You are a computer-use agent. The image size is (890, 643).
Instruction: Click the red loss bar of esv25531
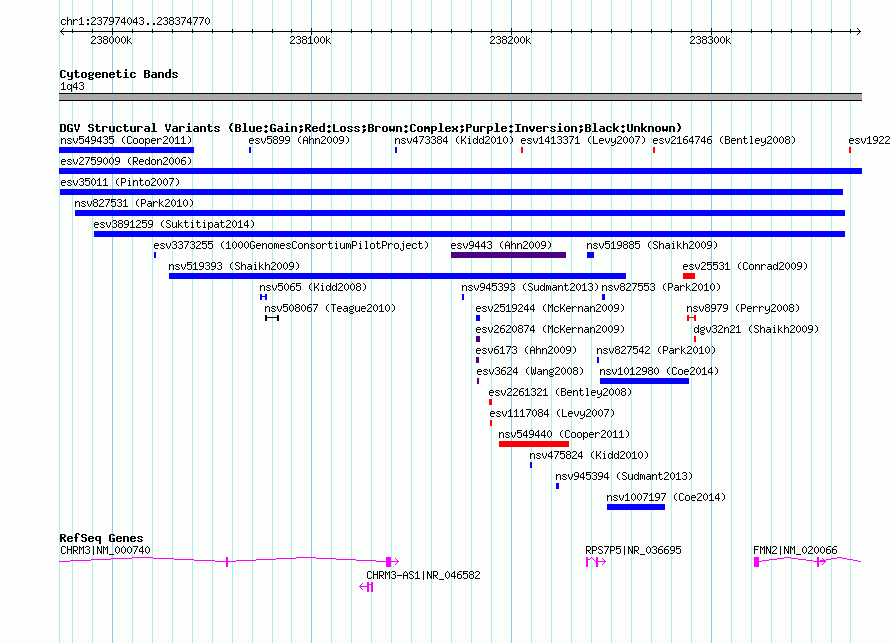coord(689,276)
